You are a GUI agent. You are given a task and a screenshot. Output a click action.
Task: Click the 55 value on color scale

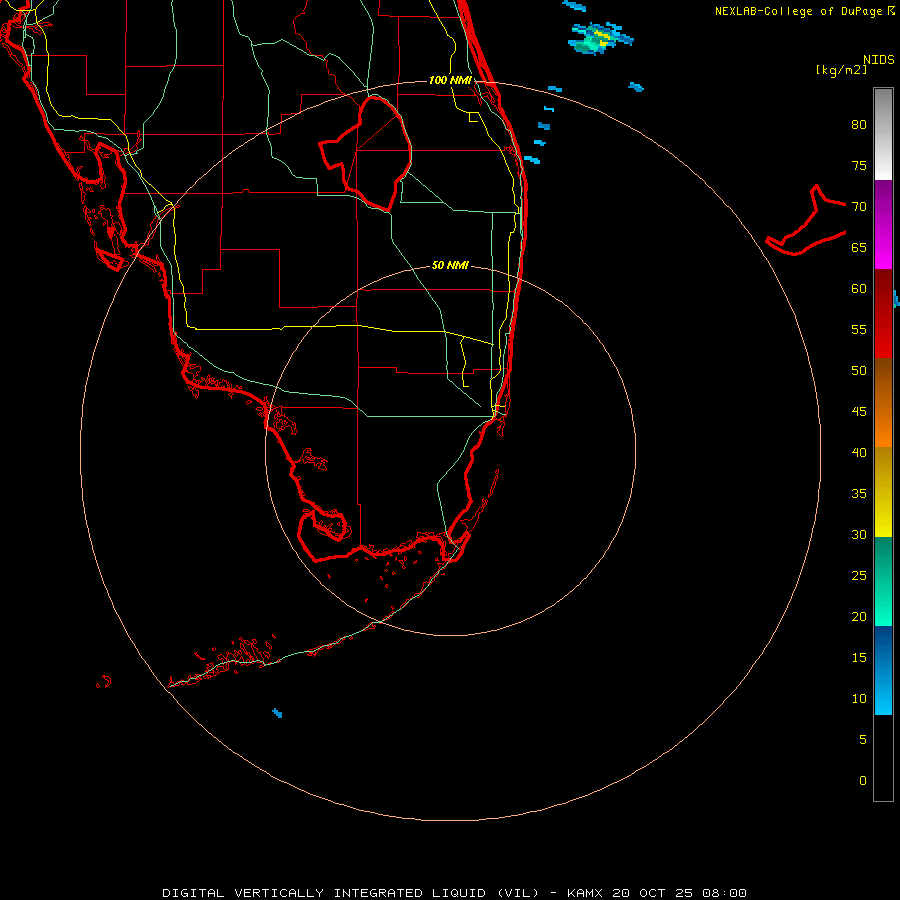tap(859, 330)
